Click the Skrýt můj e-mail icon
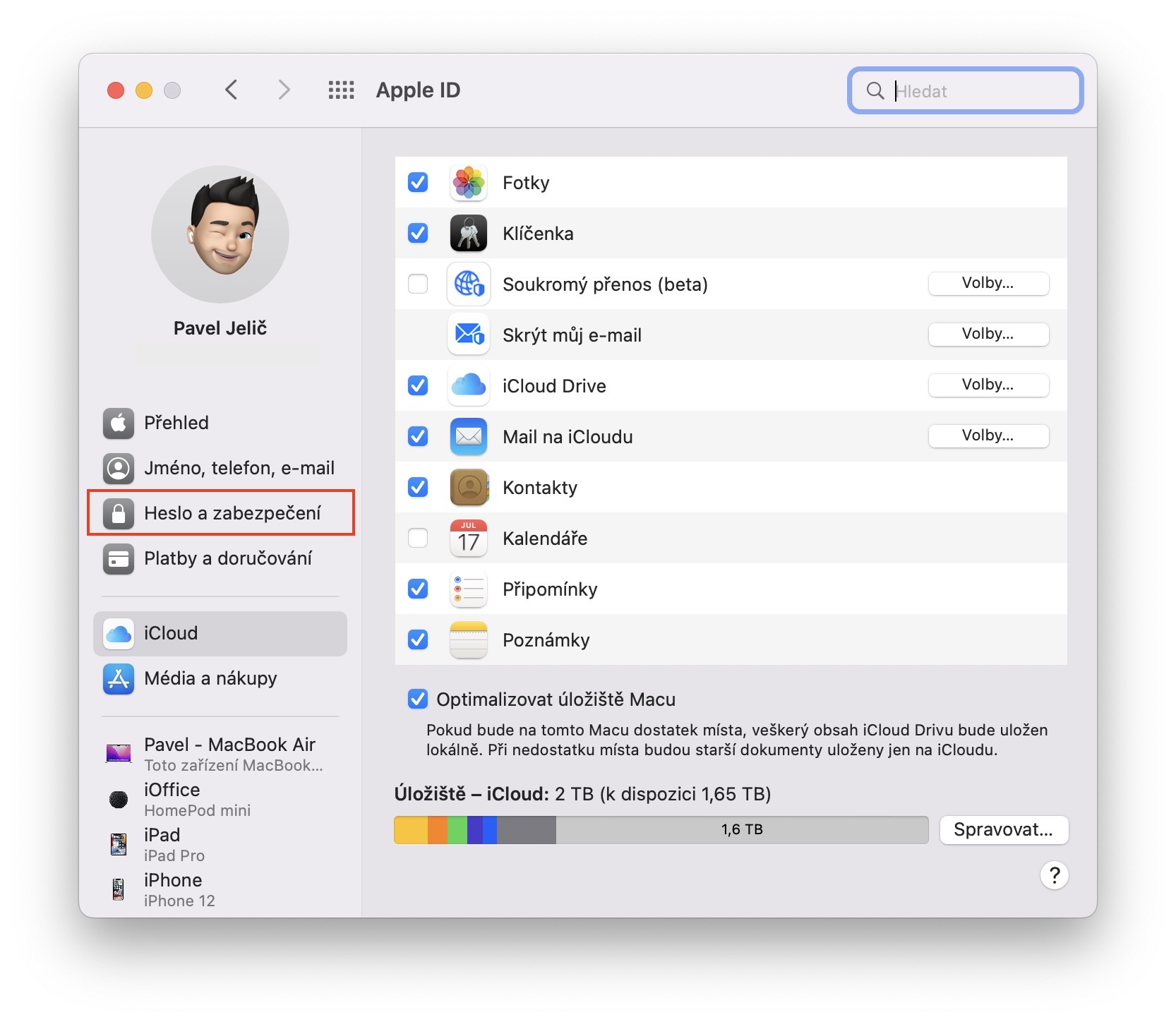 (x=469, y=335)
